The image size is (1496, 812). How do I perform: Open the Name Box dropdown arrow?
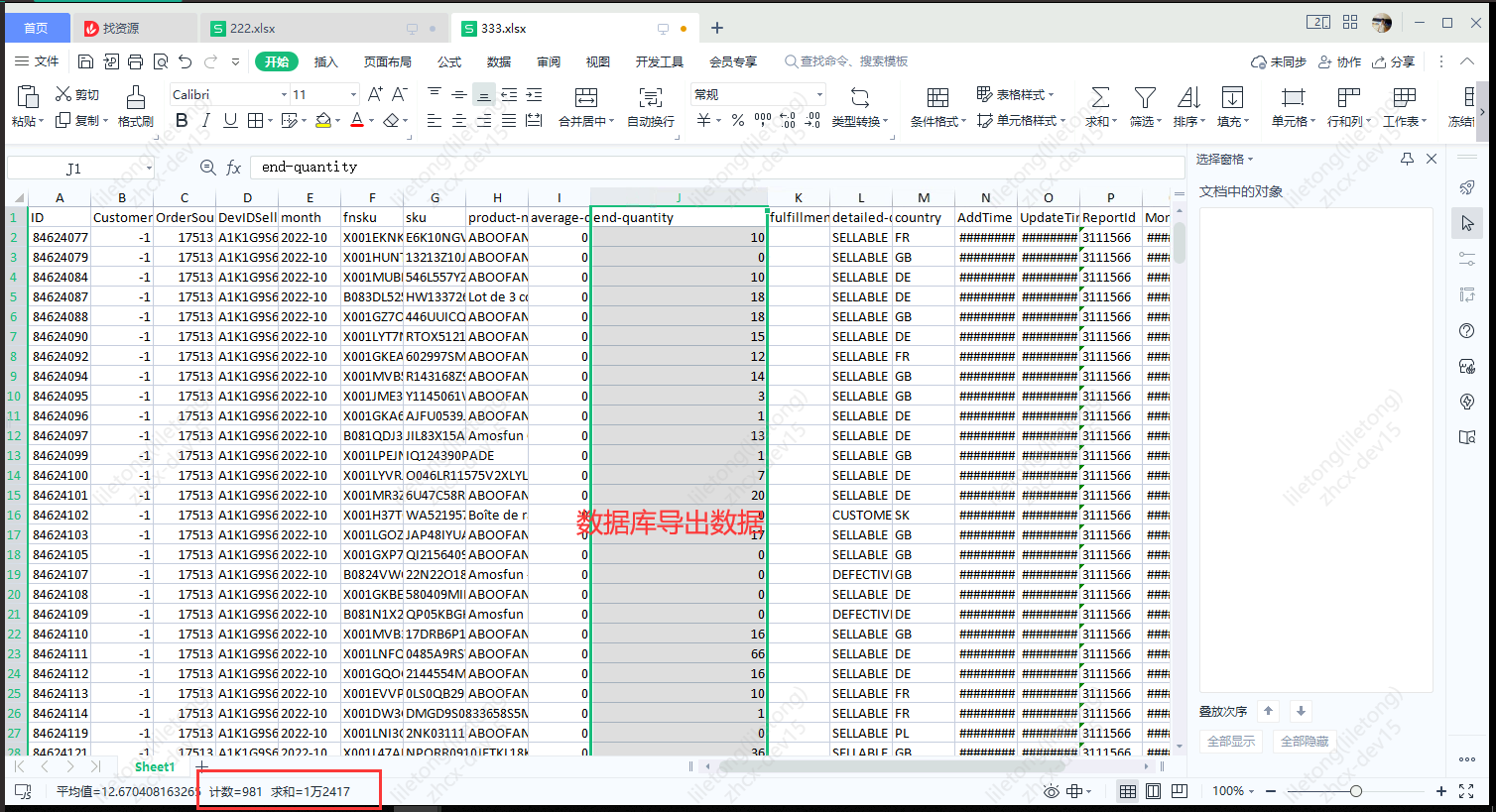[x=149, y=169]
